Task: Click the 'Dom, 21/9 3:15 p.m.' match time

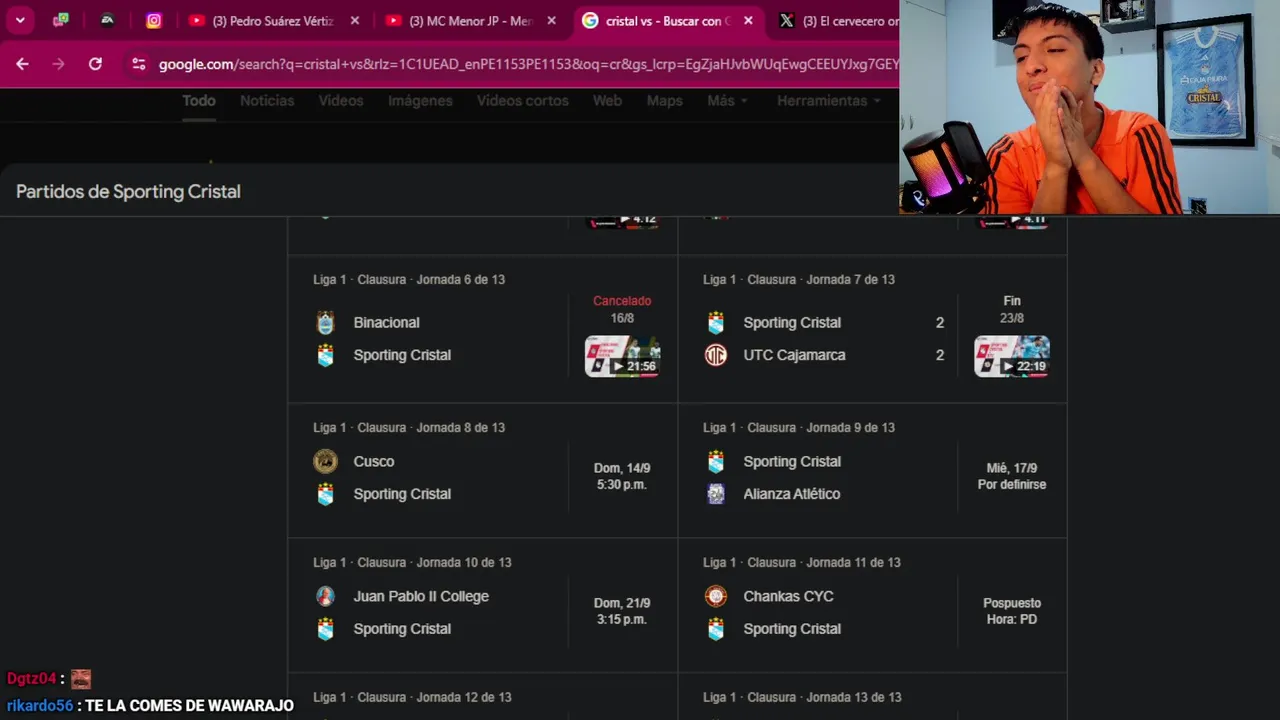Action: (x=622, y=611)
